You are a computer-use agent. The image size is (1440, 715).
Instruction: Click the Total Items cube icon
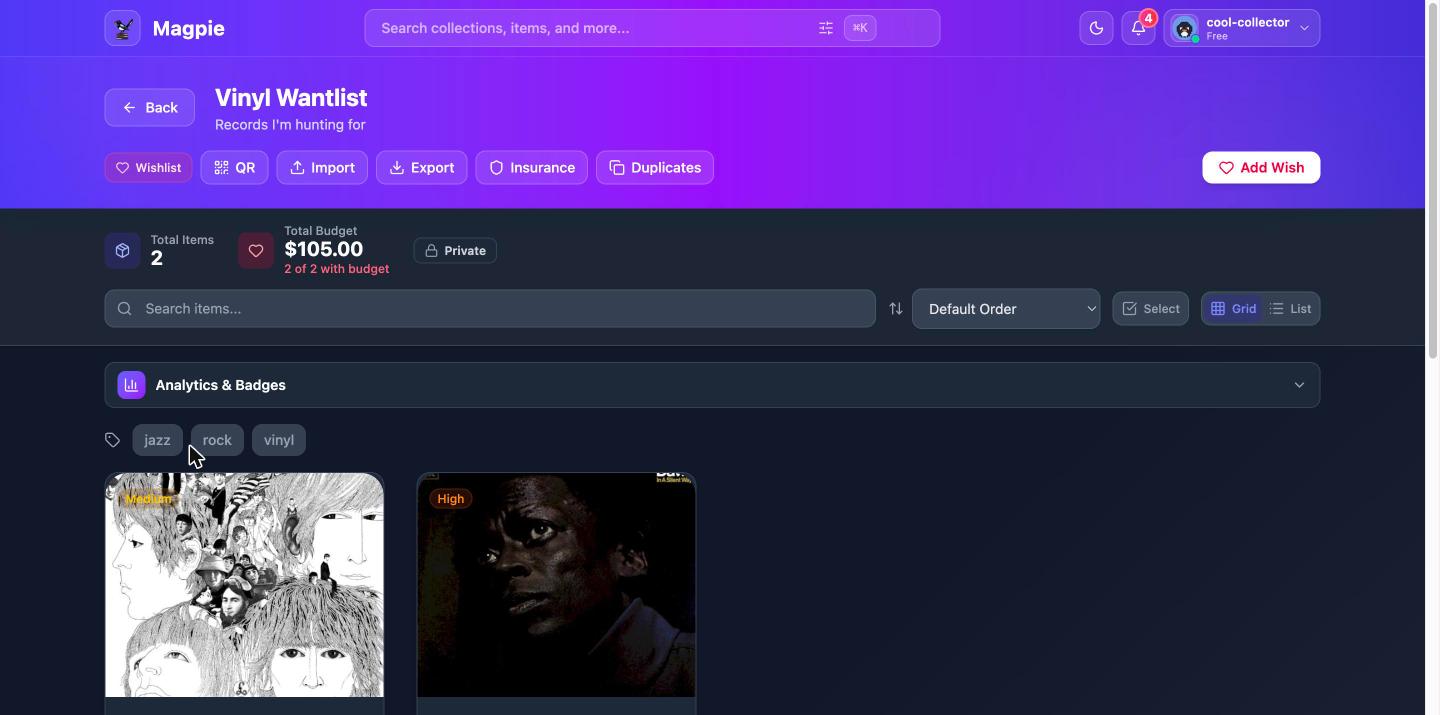click(x=123, y=250)
